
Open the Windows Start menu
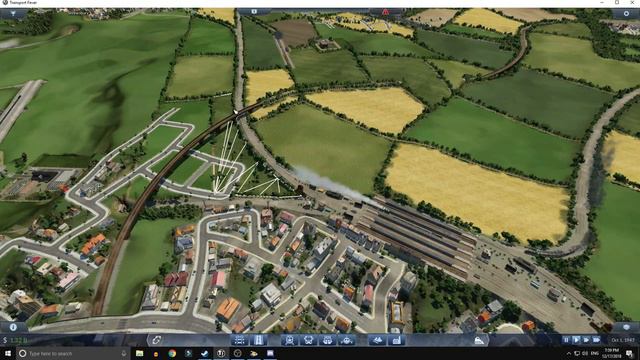click(x=8, y=353)
